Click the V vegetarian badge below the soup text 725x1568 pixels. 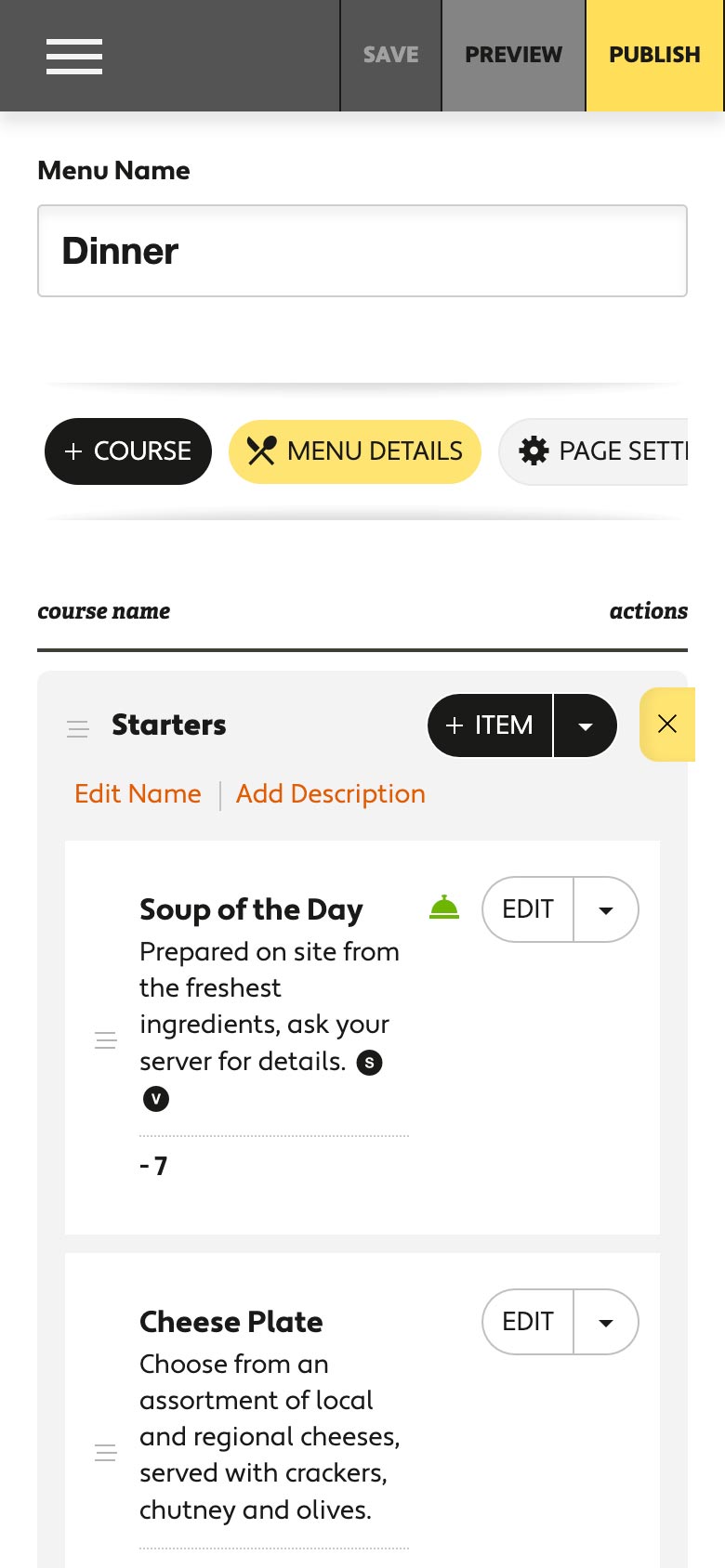[155, 1099]
